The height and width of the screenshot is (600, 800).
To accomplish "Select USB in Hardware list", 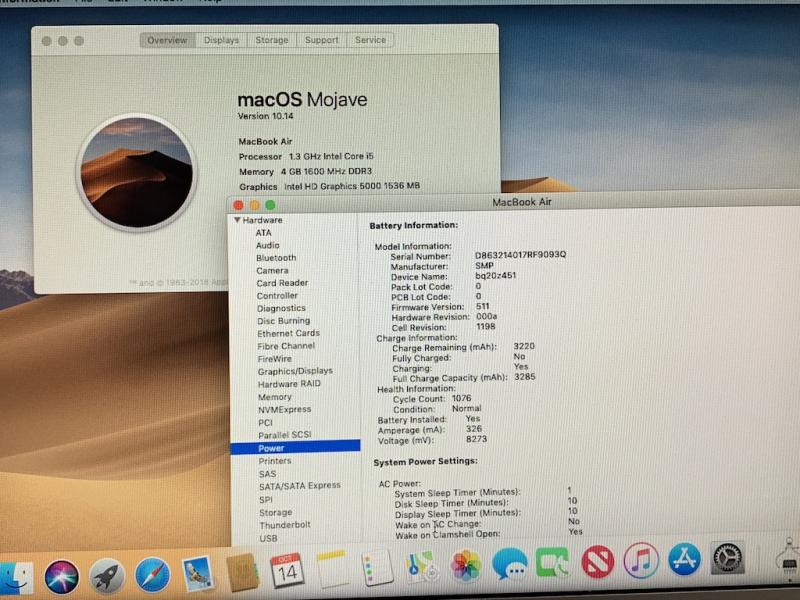I will (x=268, y=538).
